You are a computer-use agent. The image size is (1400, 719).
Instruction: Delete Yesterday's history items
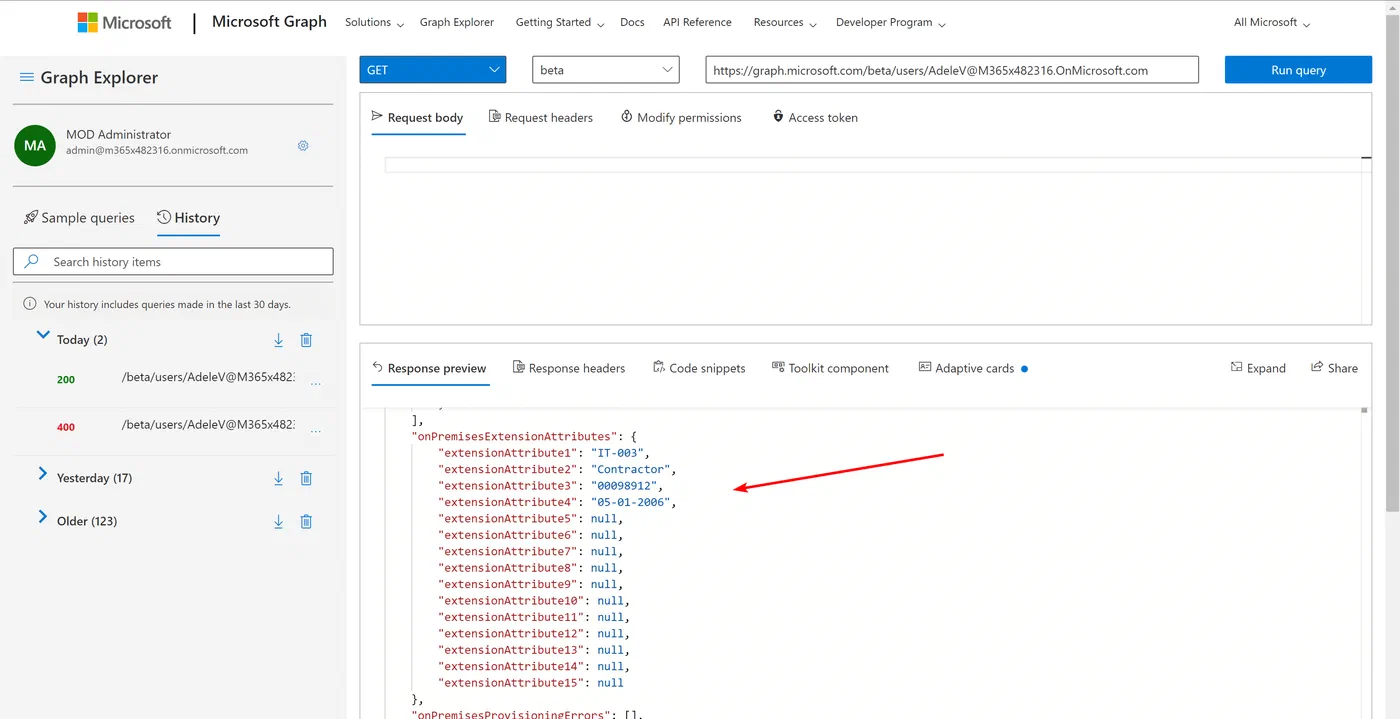pos(307,478)
